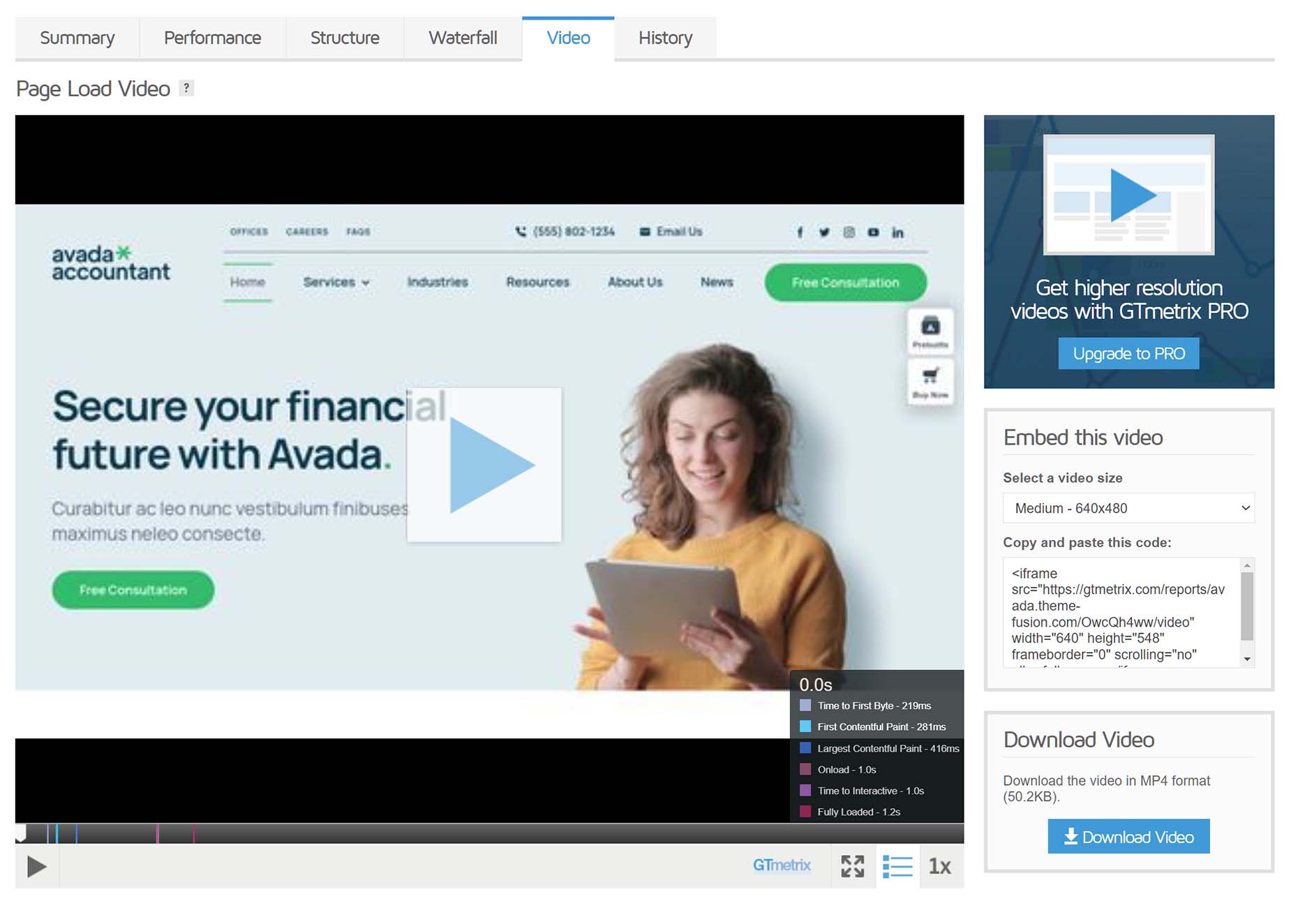Image resolution: width=1291 pixels, height=924 pixels.
Task: Click the Prebuilts floating icon in video
Action: coord(930,331)
